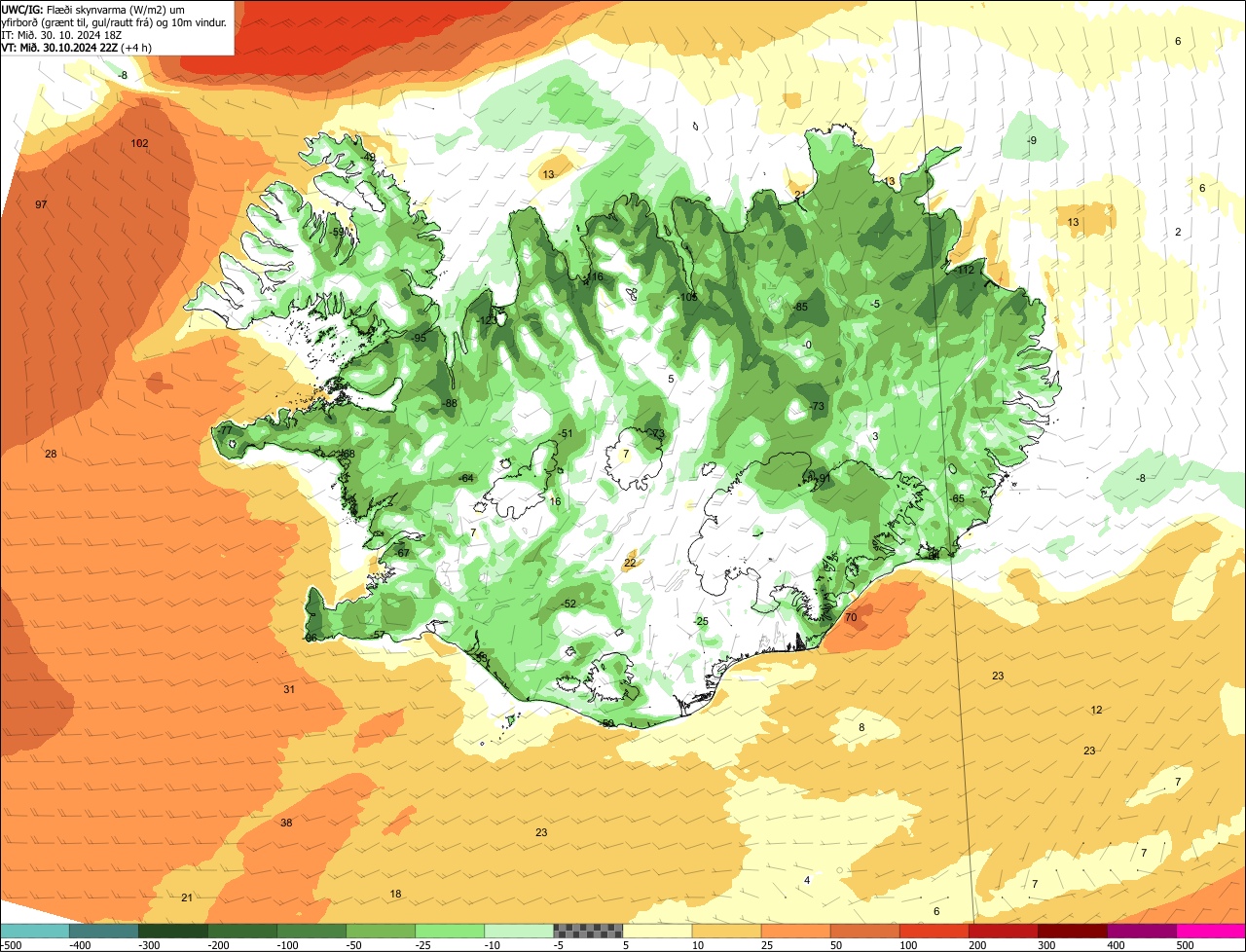Select the '-100' legend tick label
Viewport: 1246px width, 952px height.
pyautogui.click(x=287, y=944)
